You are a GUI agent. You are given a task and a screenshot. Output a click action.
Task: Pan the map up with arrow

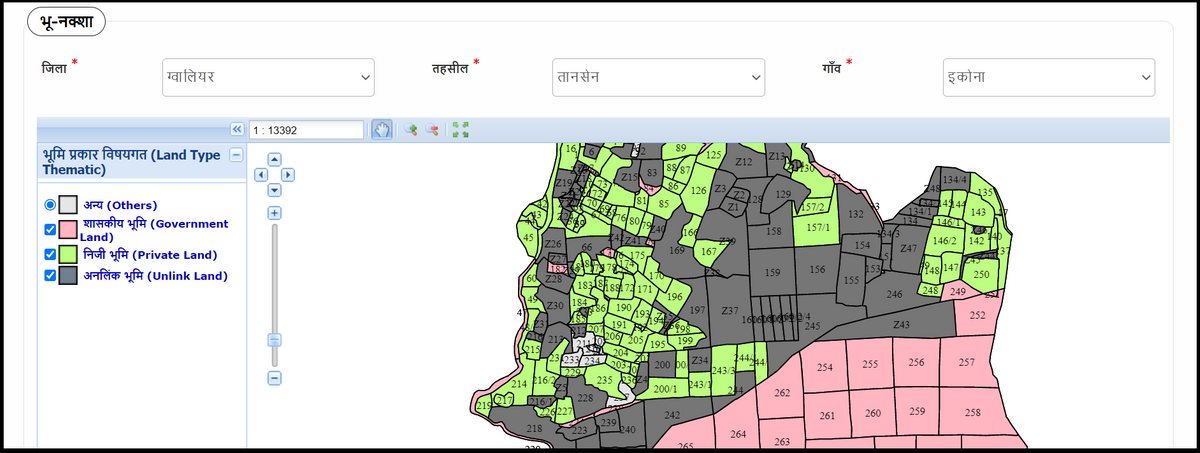(x=275, y=159)
